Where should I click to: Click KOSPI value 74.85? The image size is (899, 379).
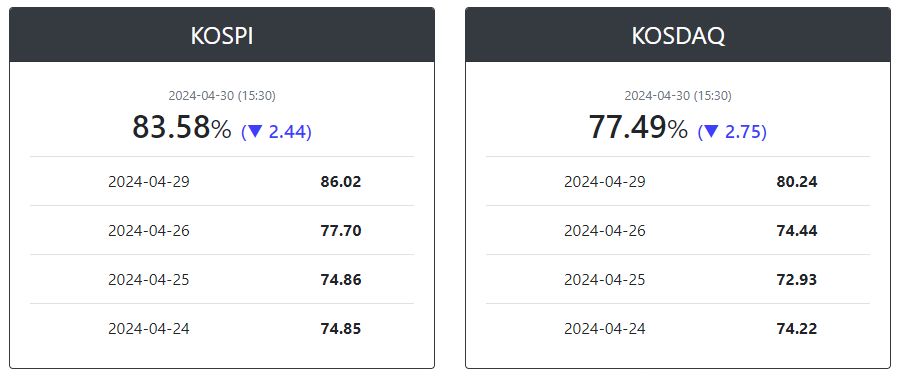pyautogui.click(x=341, y=329)
